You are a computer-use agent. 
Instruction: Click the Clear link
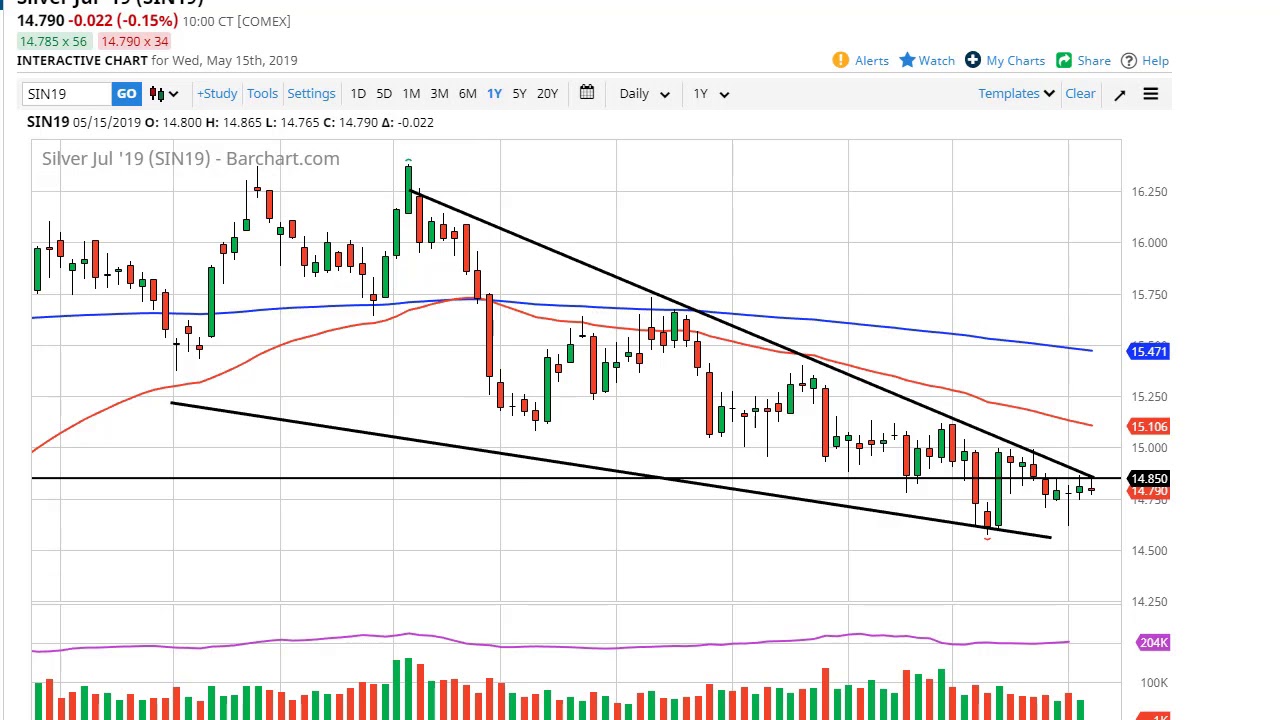click(1080, 94)
